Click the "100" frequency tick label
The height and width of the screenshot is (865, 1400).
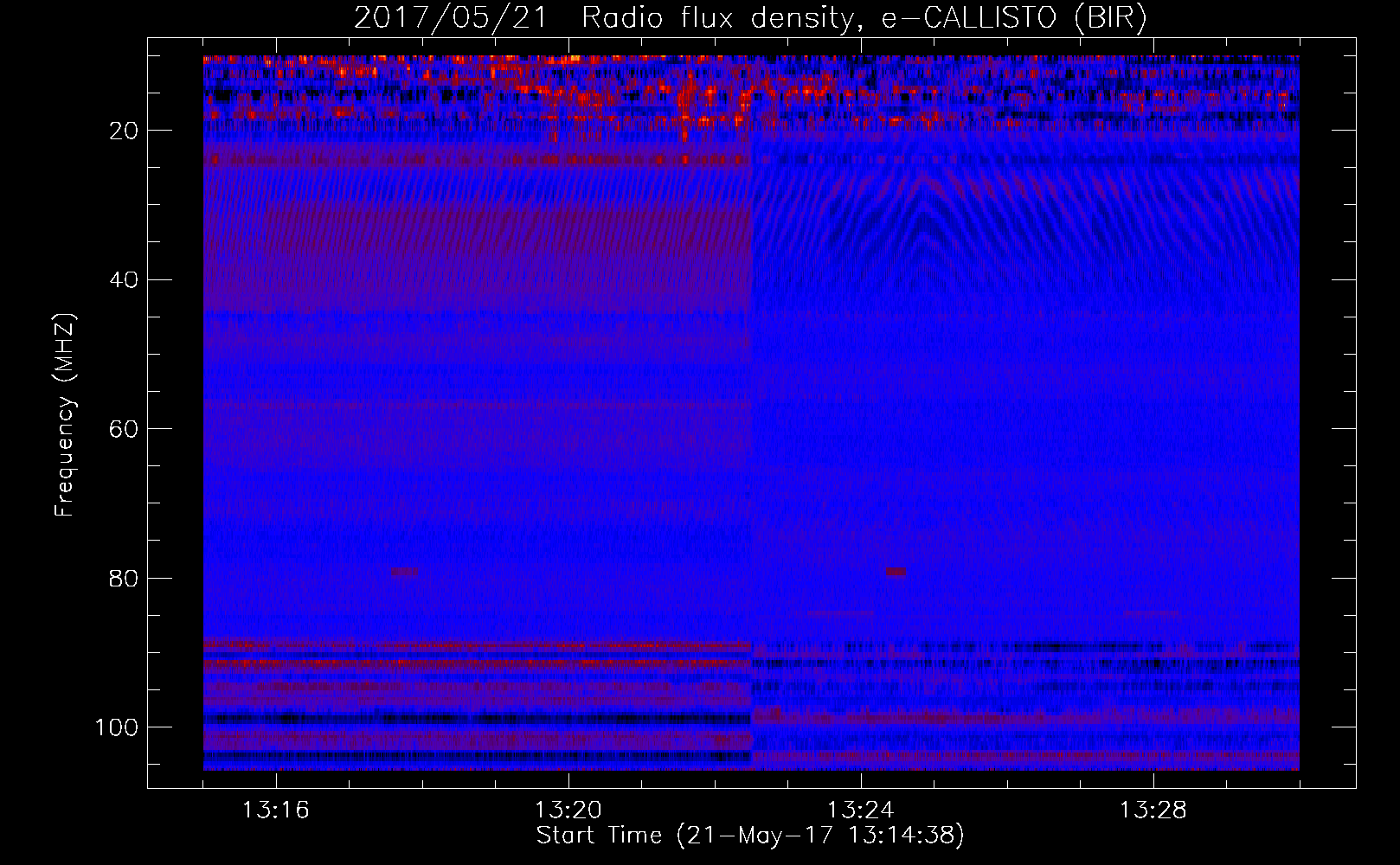click(x=117, y=727)
